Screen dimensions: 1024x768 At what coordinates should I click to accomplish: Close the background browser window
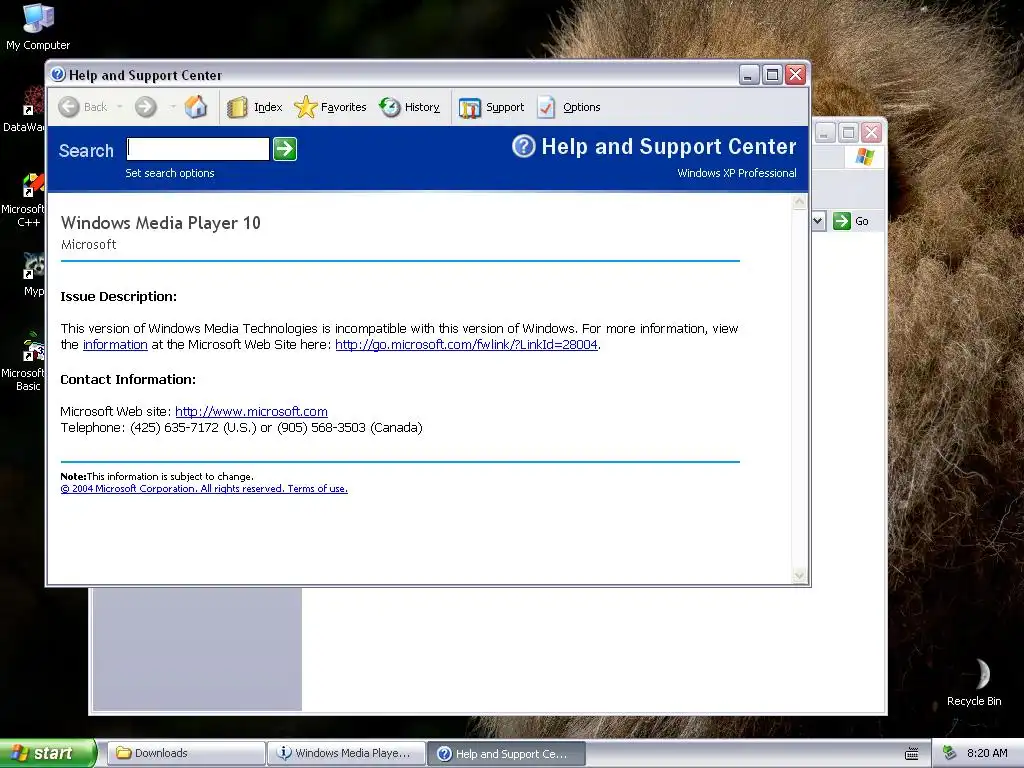pyautogui.click(x=871, y=133)
